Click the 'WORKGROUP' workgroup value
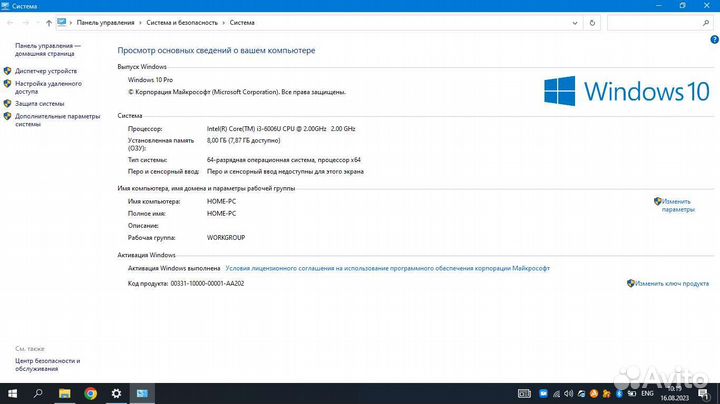This screenshot has height=404, width=720. (226, 238)
